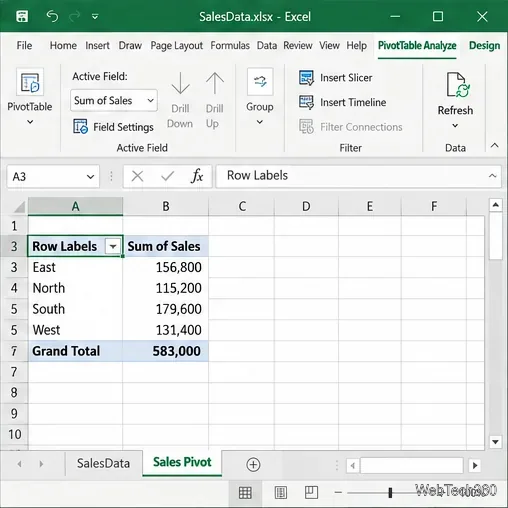The image size is (508, 508).
Task: Collapse the ribbon with the caret button
Action: pyautogui.click(x=495, y=145)
